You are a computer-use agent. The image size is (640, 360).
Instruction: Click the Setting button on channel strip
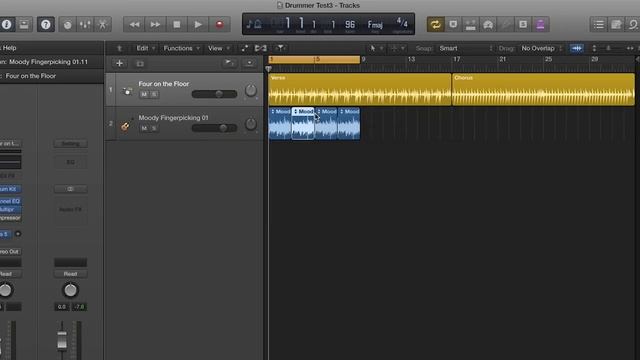[x=70, y=144]
